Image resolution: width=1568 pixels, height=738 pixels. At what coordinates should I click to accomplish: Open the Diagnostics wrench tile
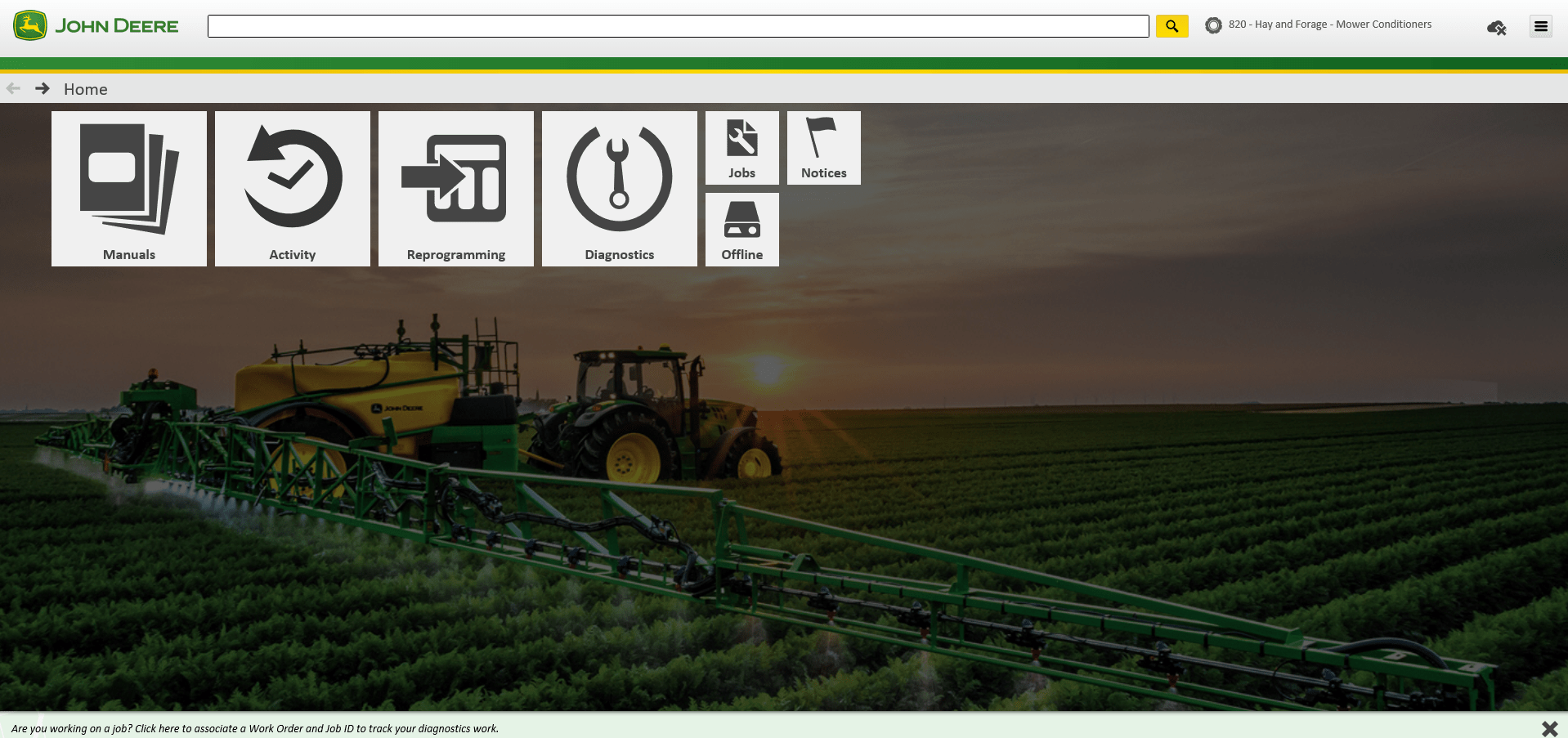(x=619, y=188)
